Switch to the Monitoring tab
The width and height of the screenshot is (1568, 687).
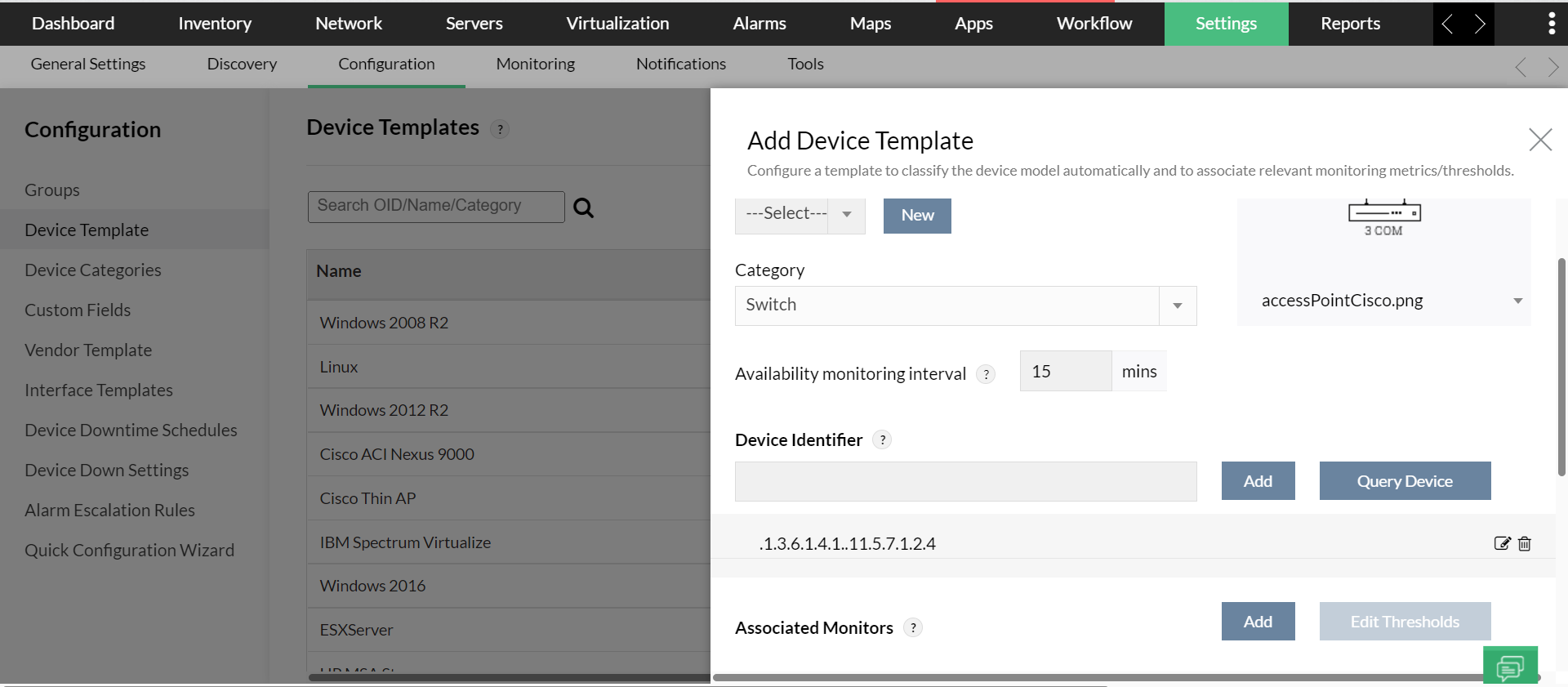(x=535, y=64)
